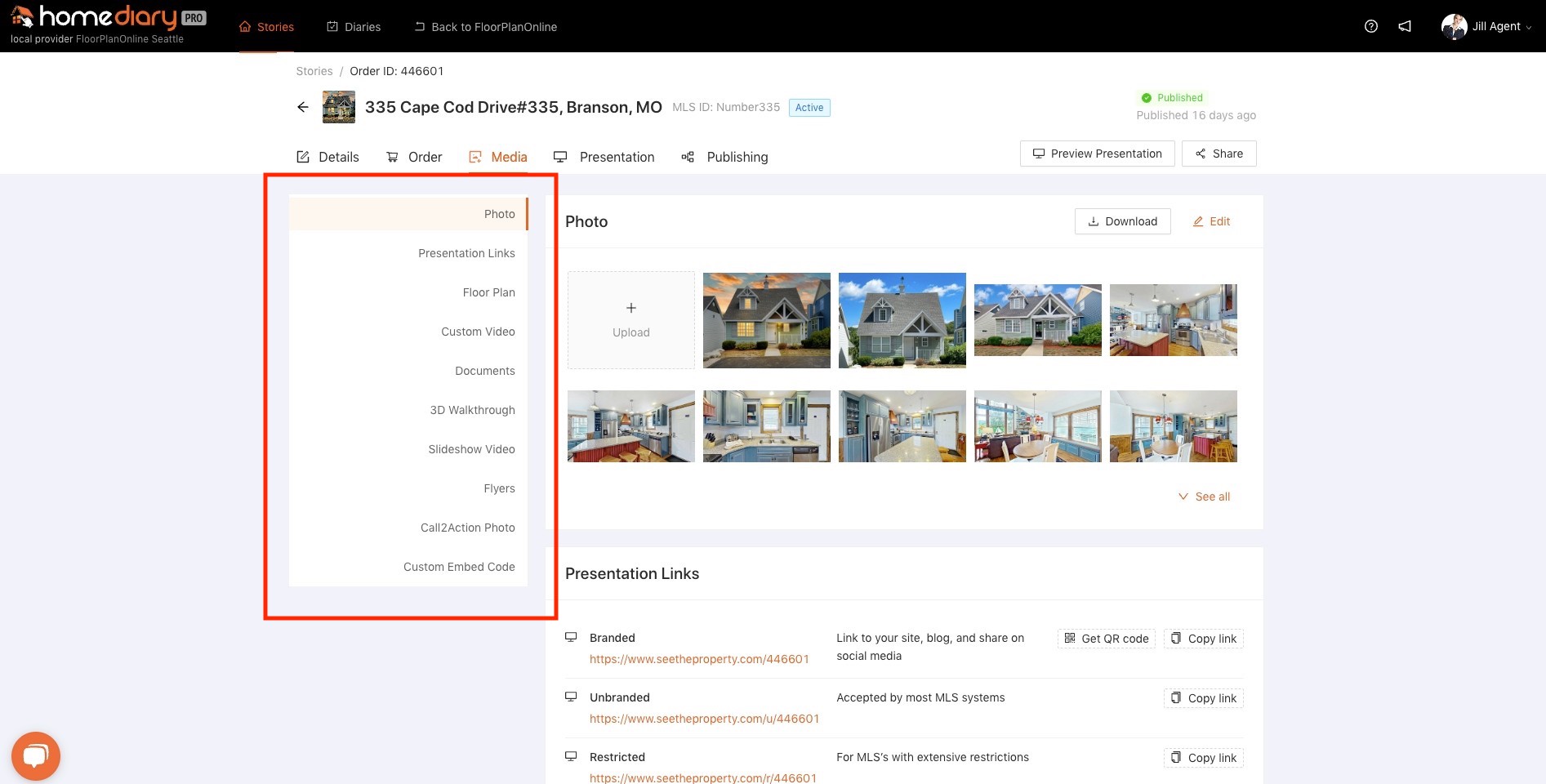The image size is (1546, 784).
Task: Click the Upload photo tile
Action: click(631, 320)
